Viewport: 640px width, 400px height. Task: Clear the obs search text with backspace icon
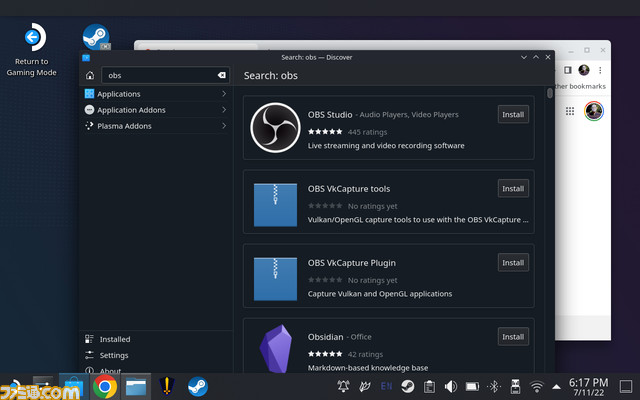[222, 75]
